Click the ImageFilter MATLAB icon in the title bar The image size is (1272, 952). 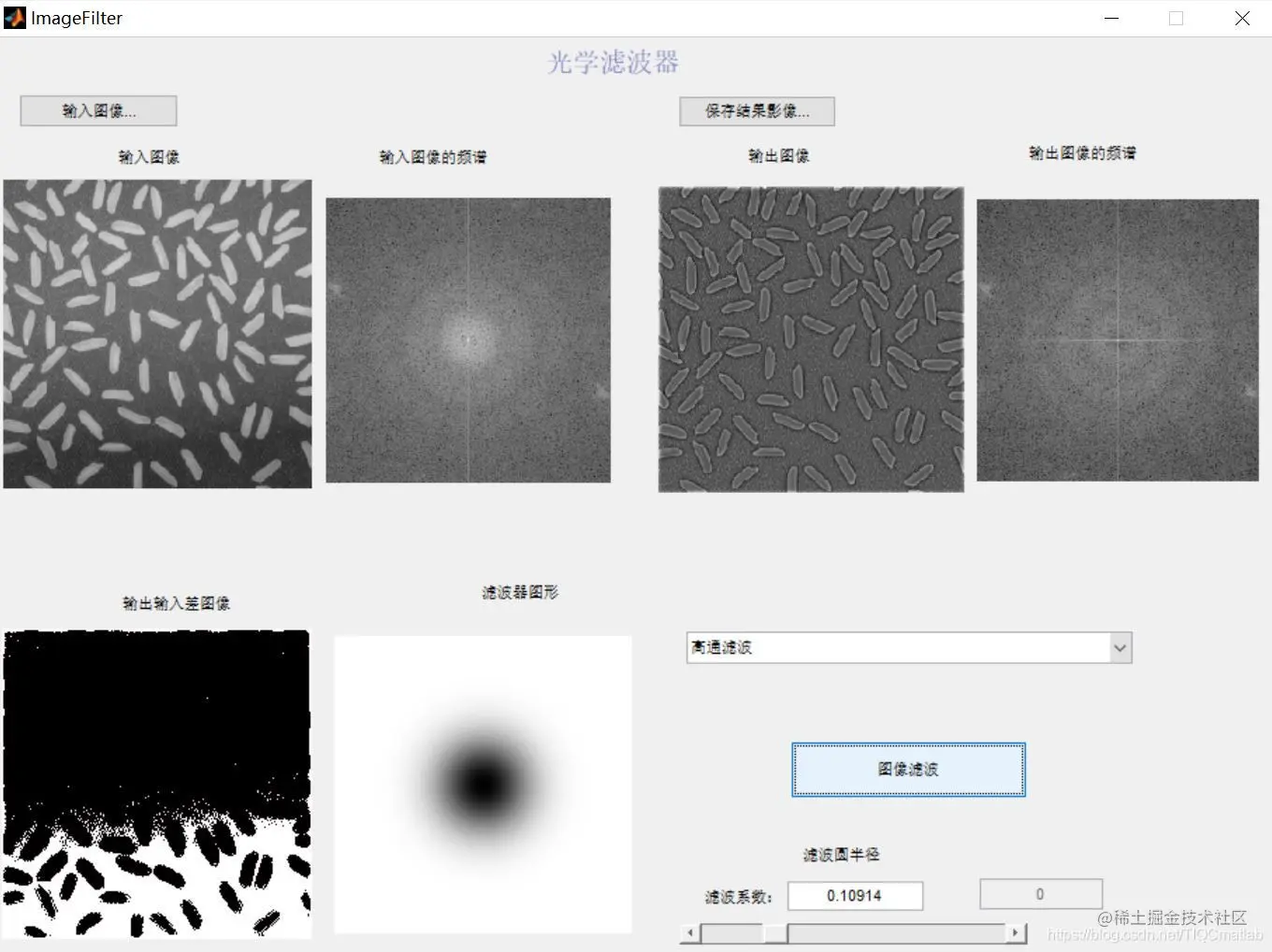[13, 17]
